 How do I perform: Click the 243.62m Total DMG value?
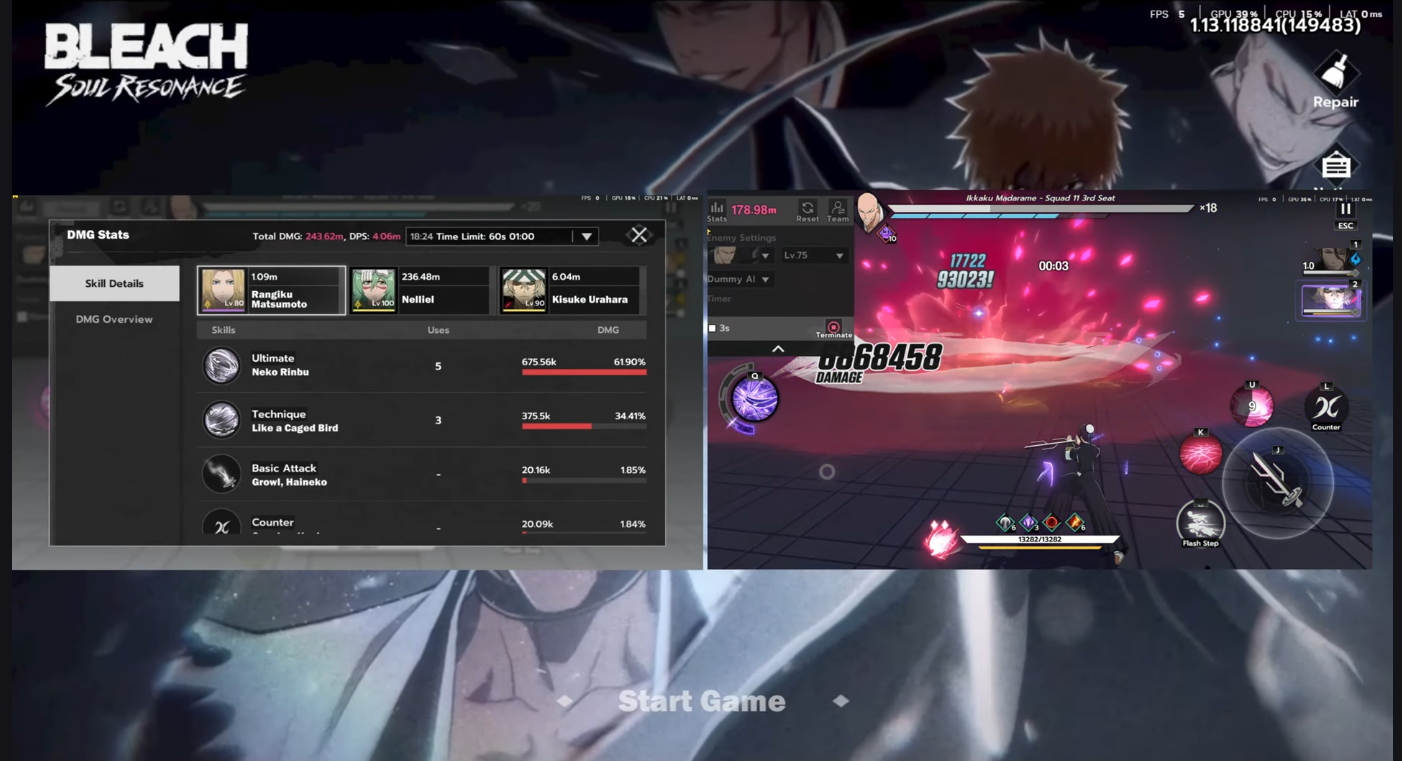click(325, 236)
